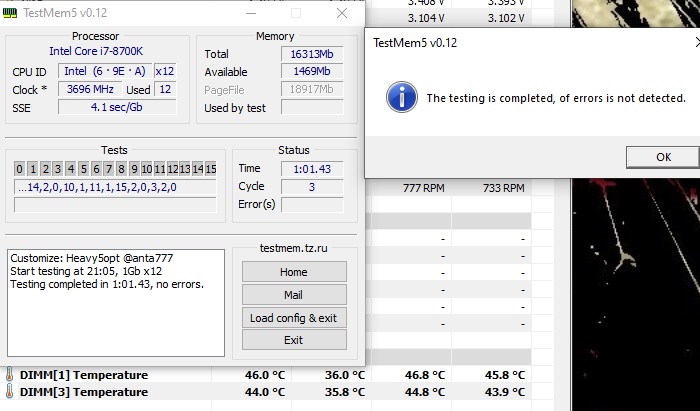Click the SSE 4.1 sec/Gb field

[117, 107]
